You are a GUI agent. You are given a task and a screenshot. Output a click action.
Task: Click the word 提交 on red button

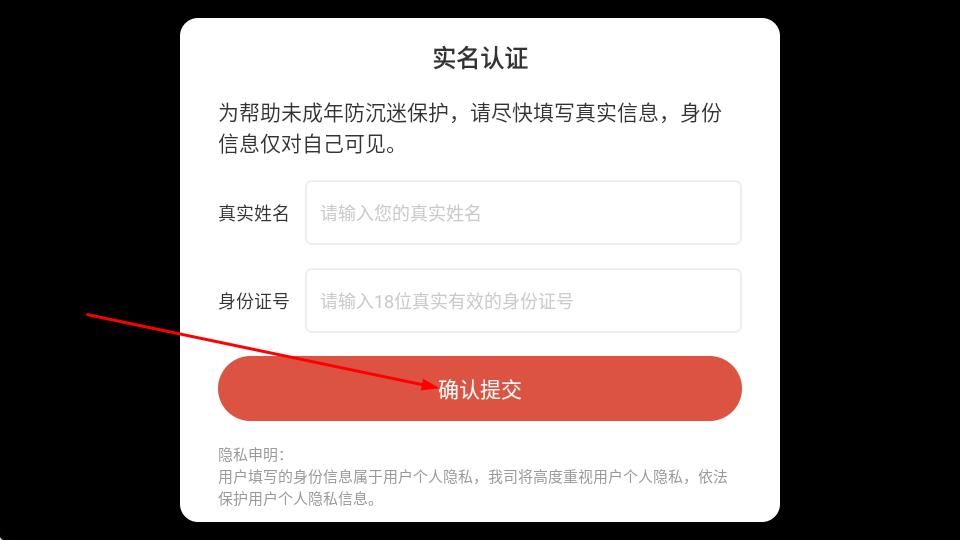coord(500,389)
